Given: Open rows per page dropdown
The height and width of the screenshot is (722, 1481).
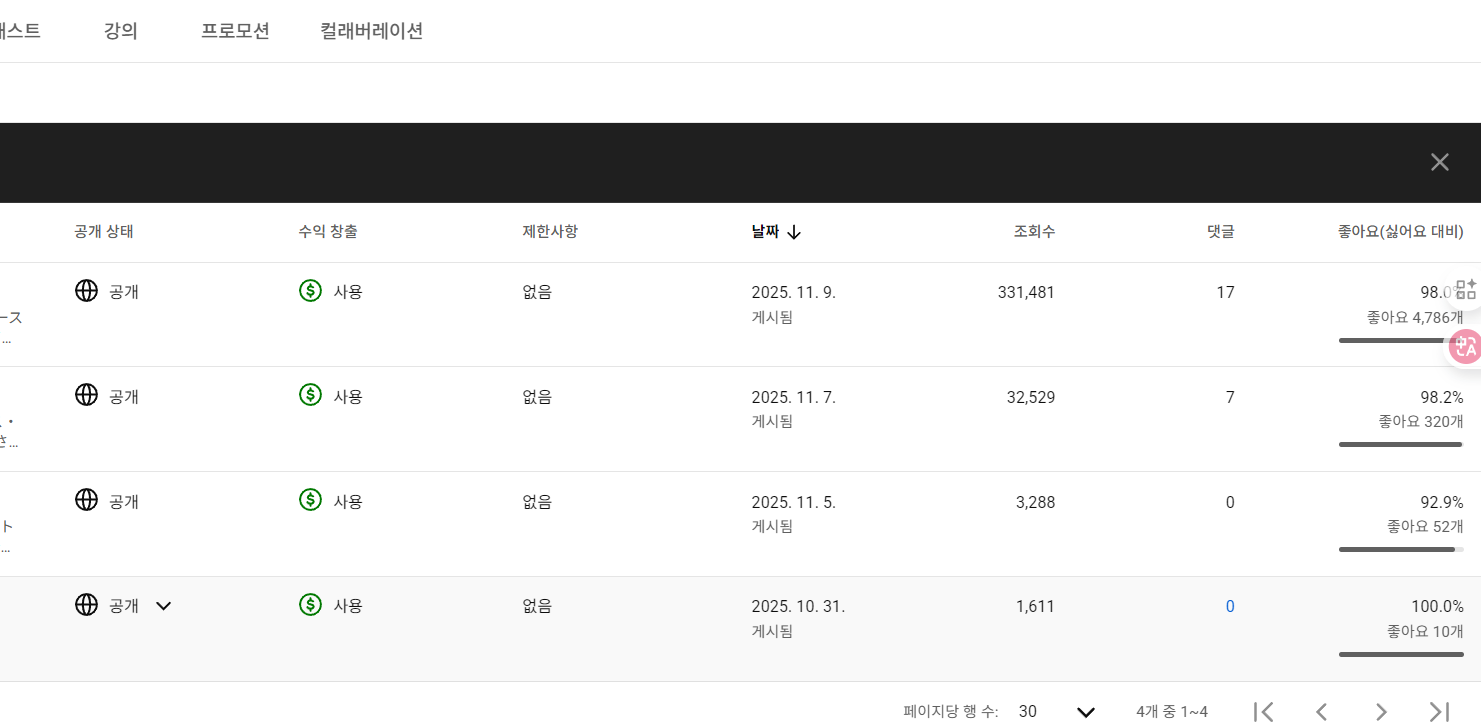Looking at the screenshot, I should tap(1085, 711).
